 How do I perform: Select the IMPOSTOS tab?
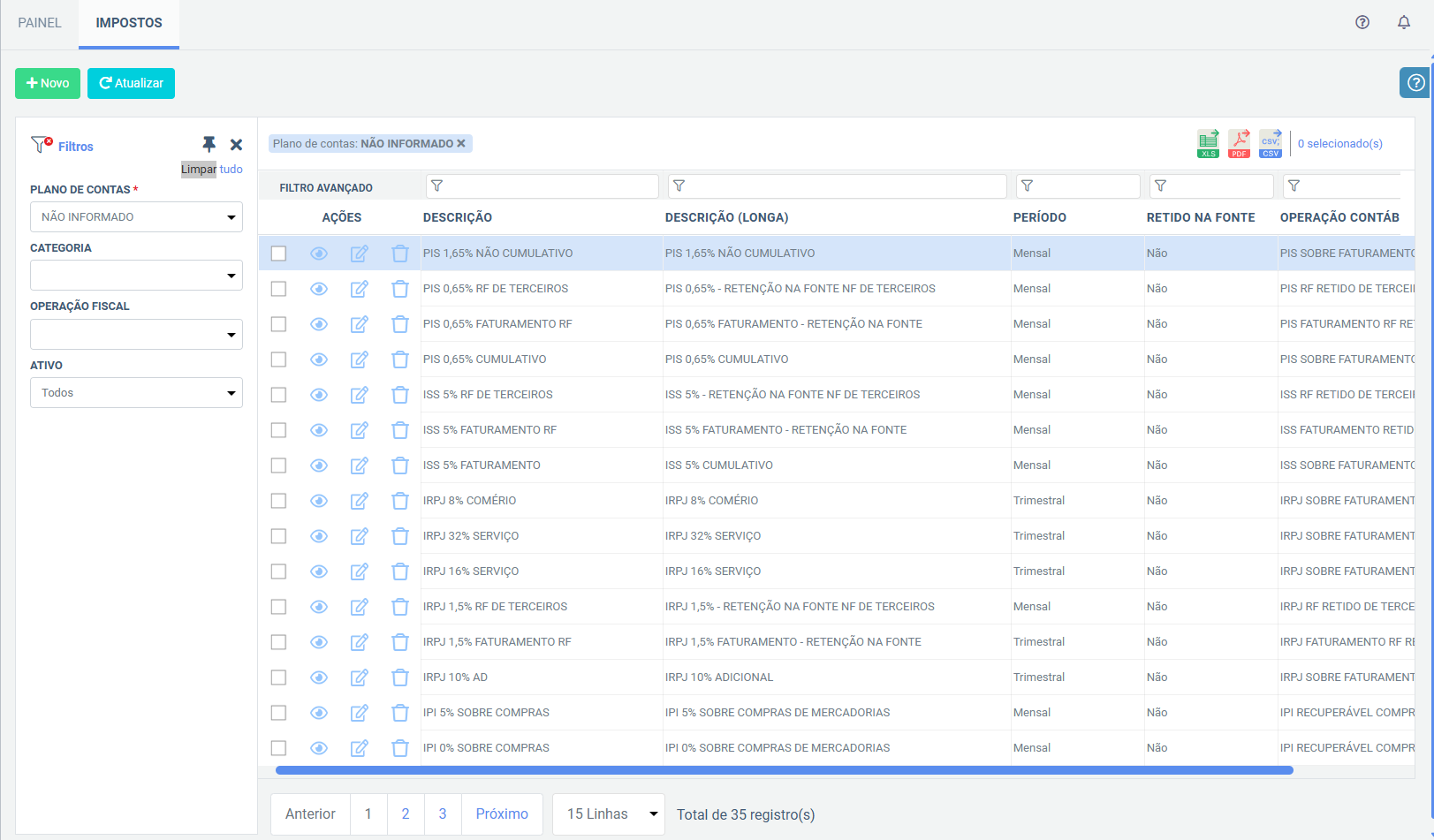pyautogui.click(x=129, y=23)
